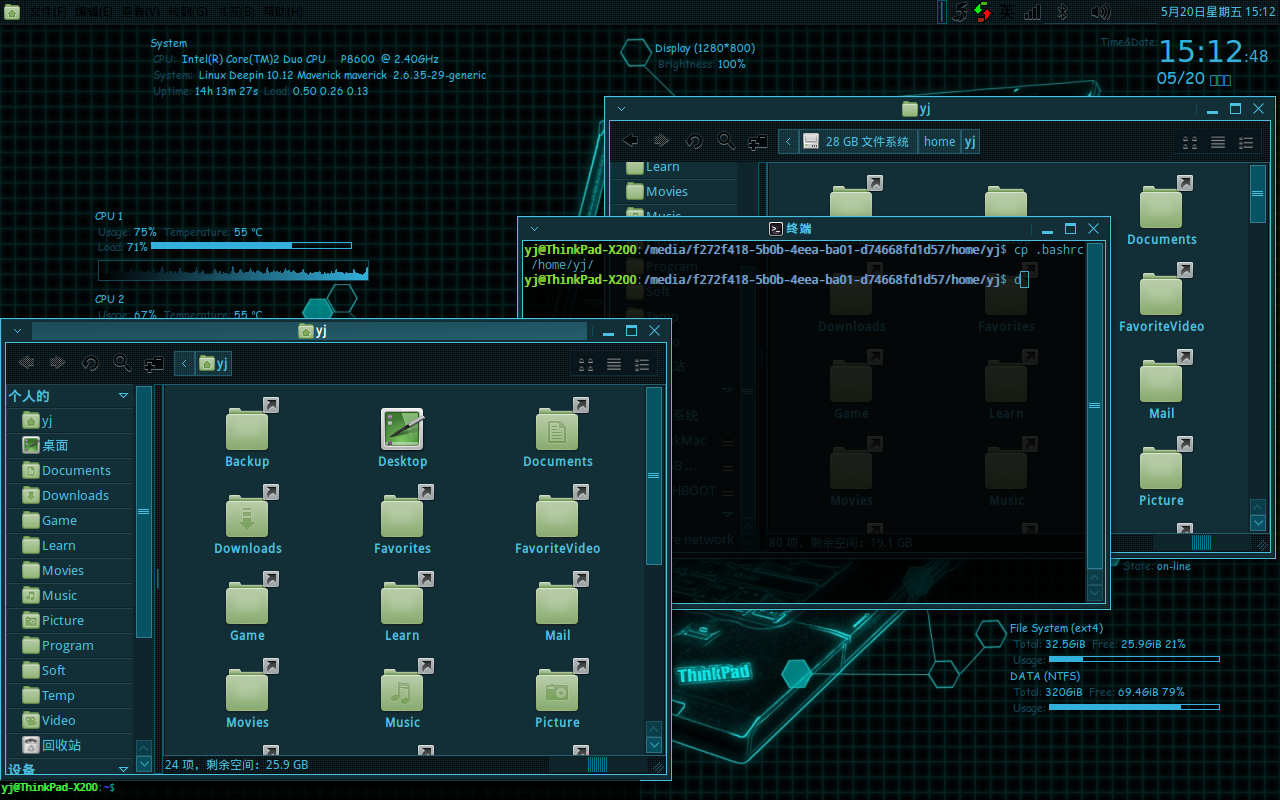Select the Picture folder in front yj window
1280x800 pixels.
pyautogui.click(x=557, y=689)
